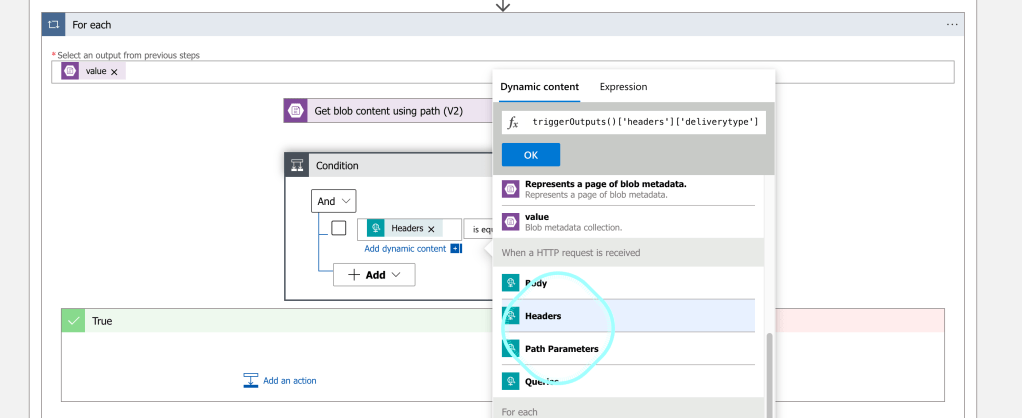Click the Add dynamic content link
This screenshot has height=418, width=1022.
pyautogui.click(x=405, y=248)
